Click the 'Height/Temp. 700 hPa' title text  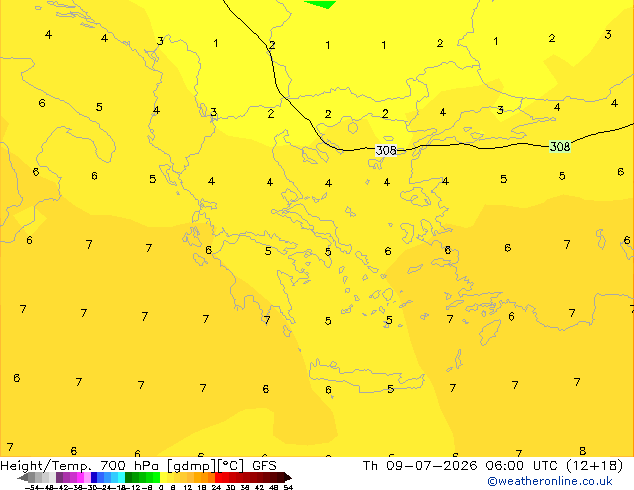[80, 466]
